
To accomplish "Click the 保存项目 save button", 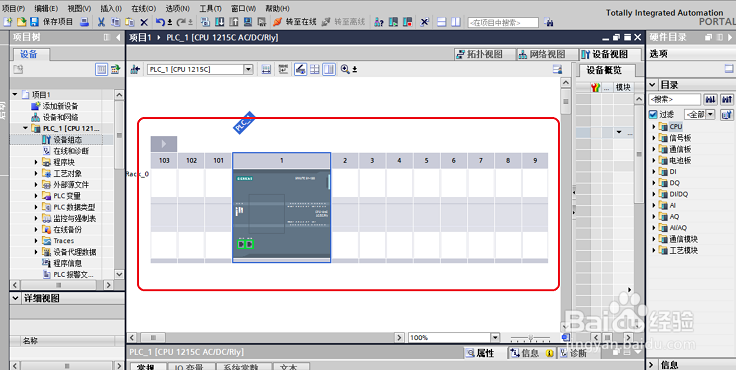I will click(x=52, y=22).
